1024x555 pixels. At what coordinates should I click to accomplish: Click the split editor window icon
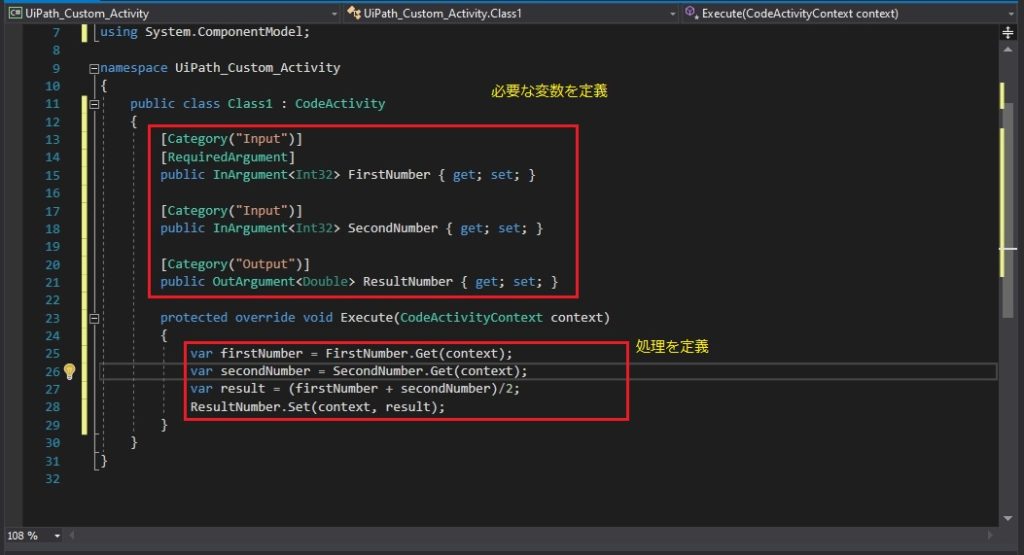[x=1008, y=33]
